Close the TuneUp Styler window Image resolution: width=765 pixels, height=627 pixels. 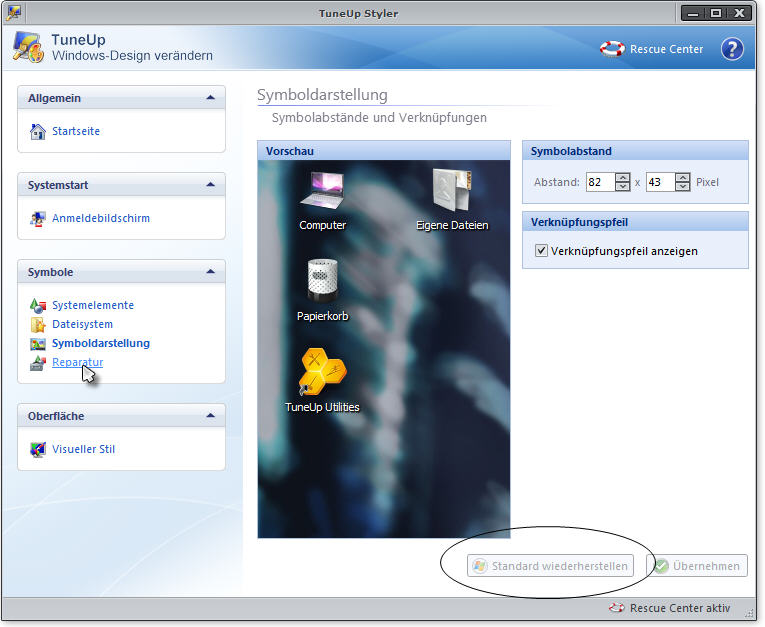[740, 13]
